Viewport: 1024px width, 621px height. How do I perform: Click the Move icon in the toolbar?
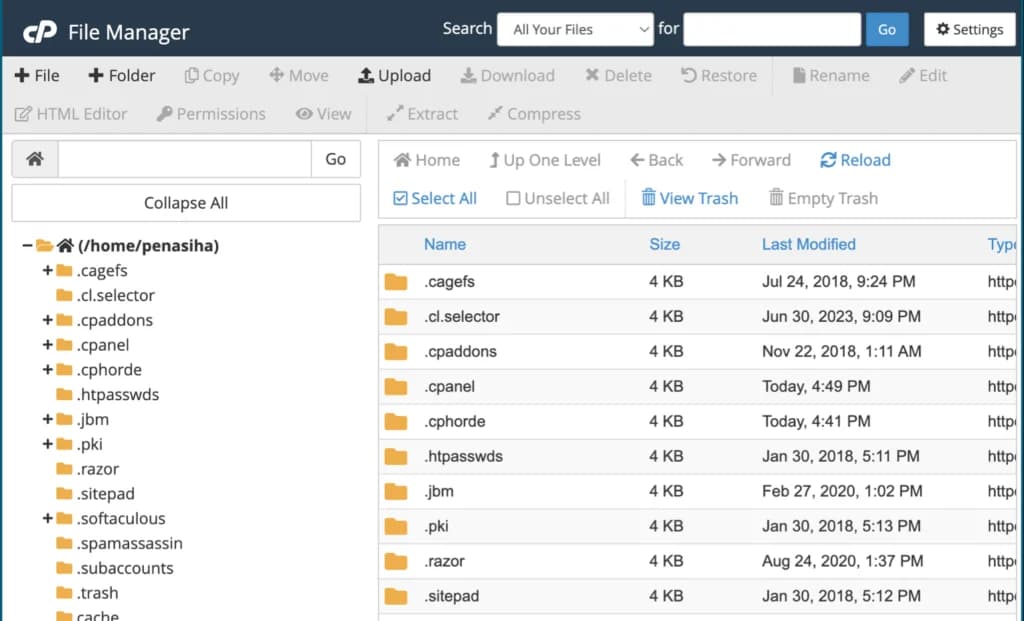[x=299, y=75]
